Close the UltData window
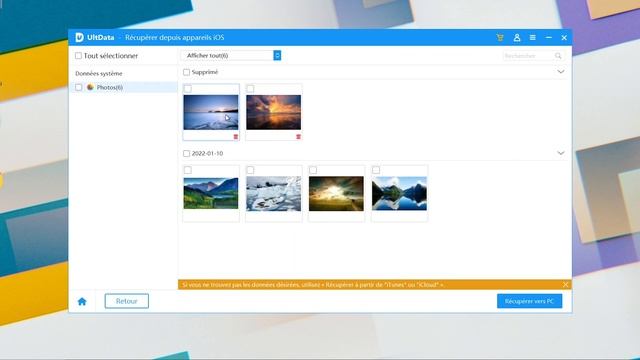 click(x=564, y=38)
